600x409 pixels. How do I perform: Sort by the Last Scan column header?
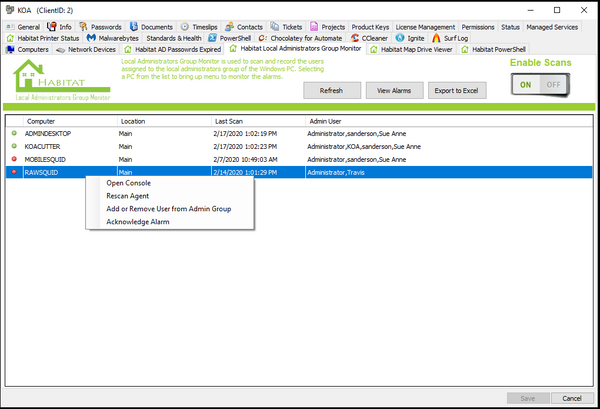tap(232, 120)
